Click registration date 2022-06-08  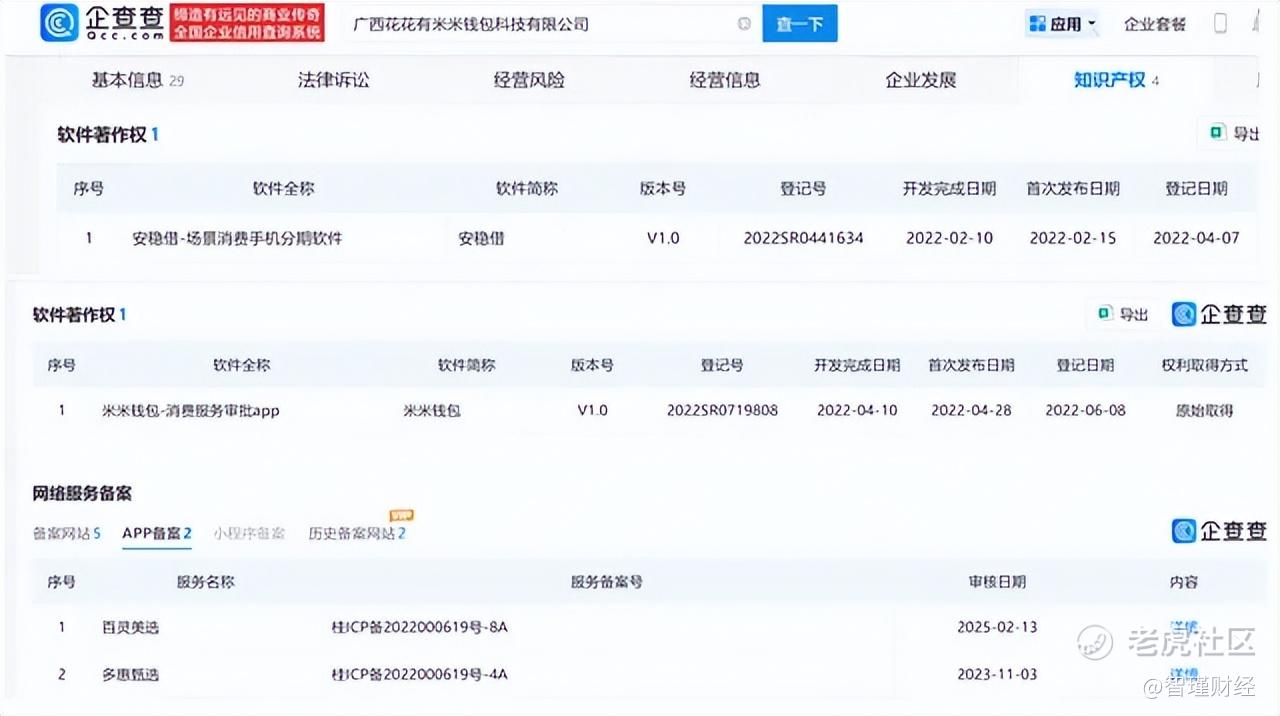(1085, 411)
